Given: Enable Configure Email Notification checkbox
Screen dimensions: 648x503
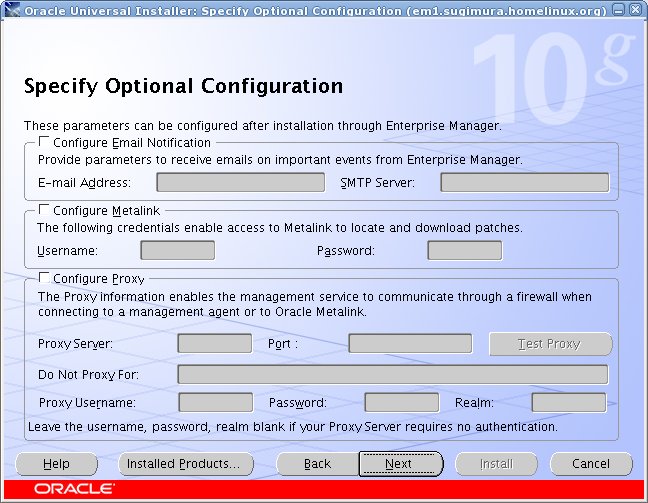Looking at the screenshot, I should click(44, 142).
